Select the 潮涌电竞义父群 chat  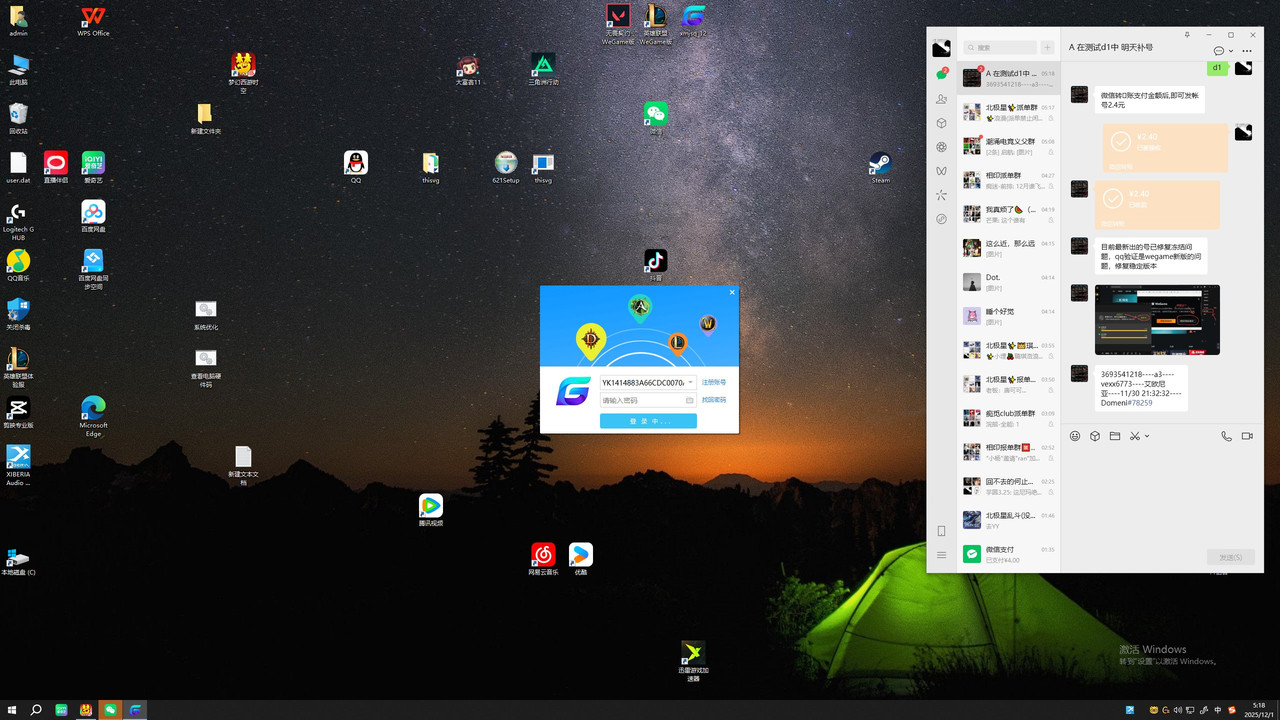point(1008,146)
